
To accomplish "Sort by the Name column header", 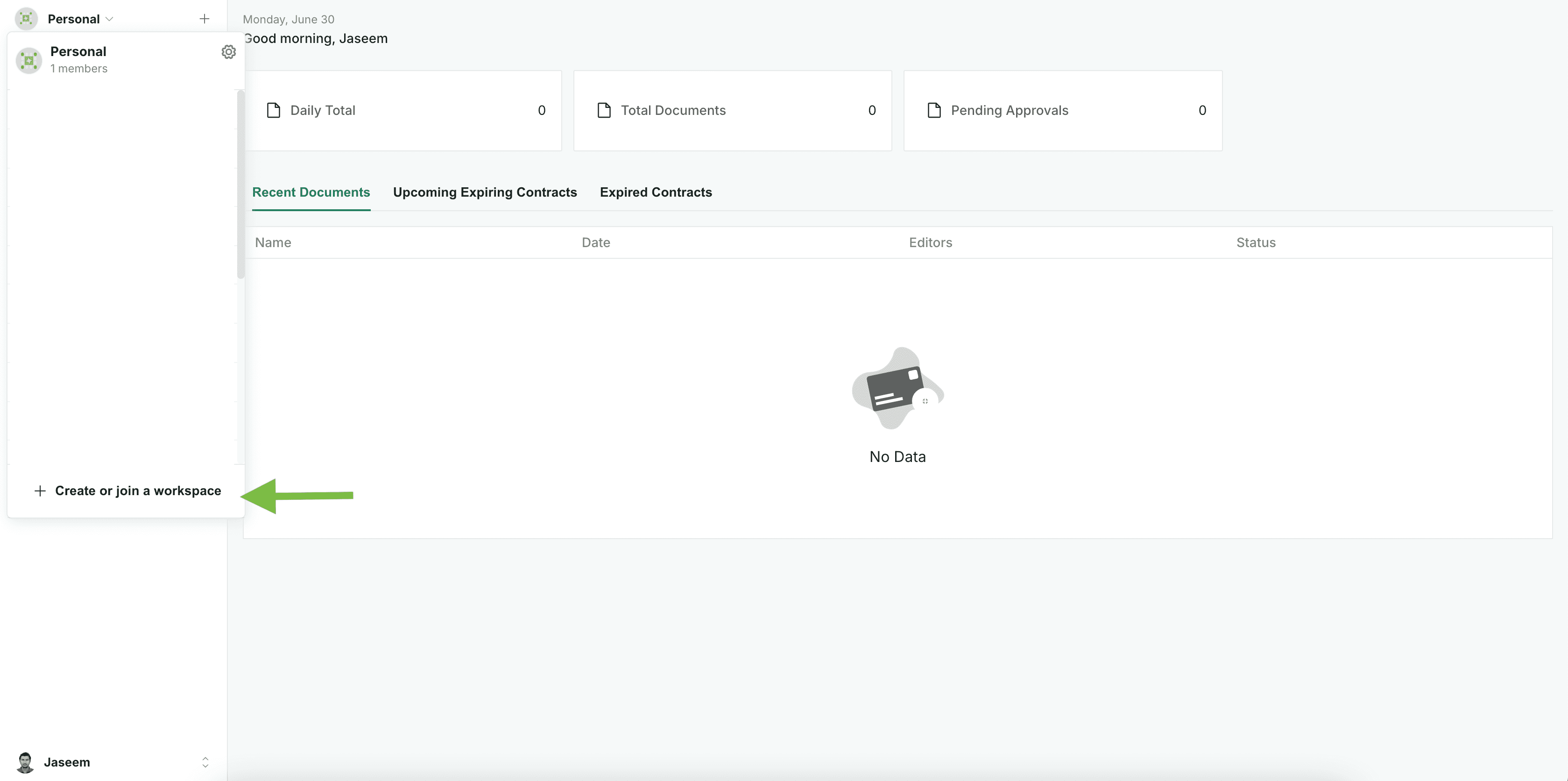I will coord(273,242).
